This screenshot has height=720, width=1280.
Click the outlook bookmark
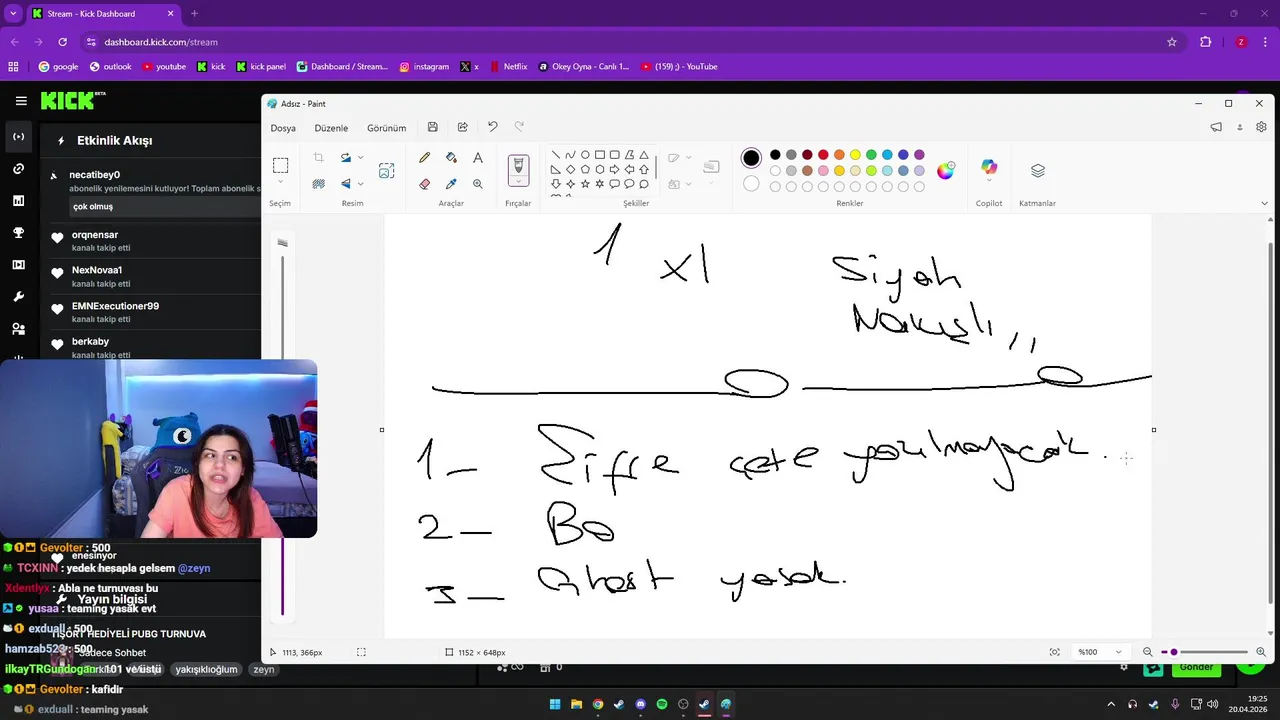click(x=111, y=67)
